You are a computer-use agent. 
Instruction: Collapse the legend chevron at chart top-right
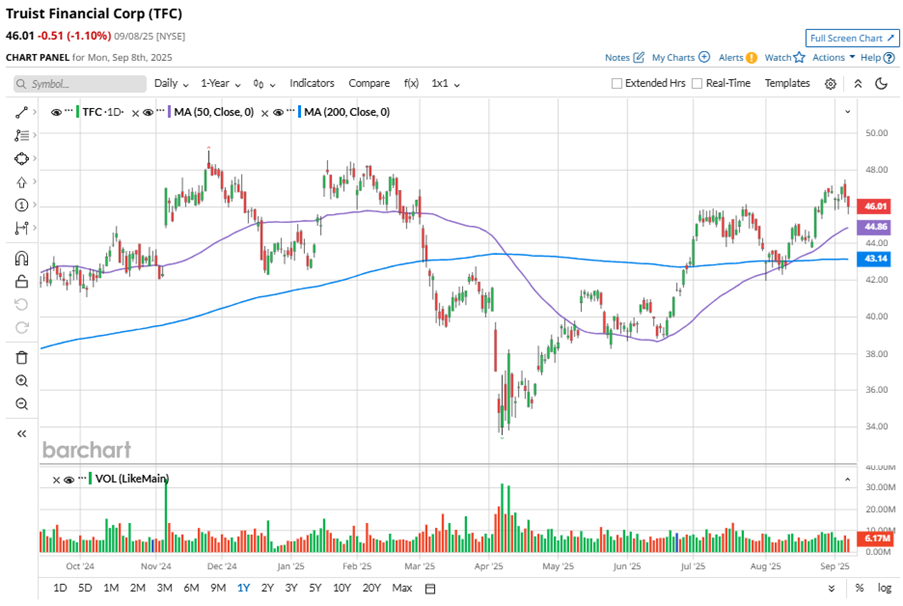(848, 112)
